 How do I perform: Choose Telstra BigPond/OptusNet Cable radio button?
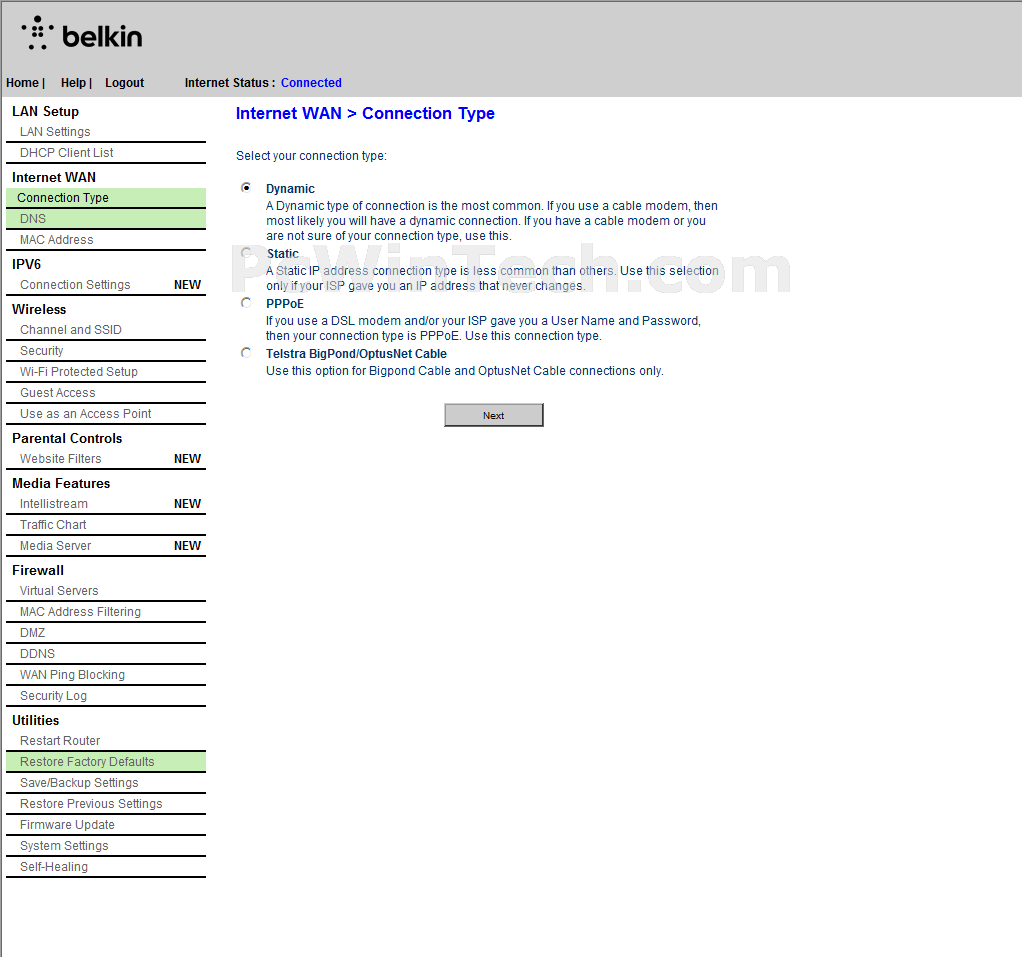246,353
